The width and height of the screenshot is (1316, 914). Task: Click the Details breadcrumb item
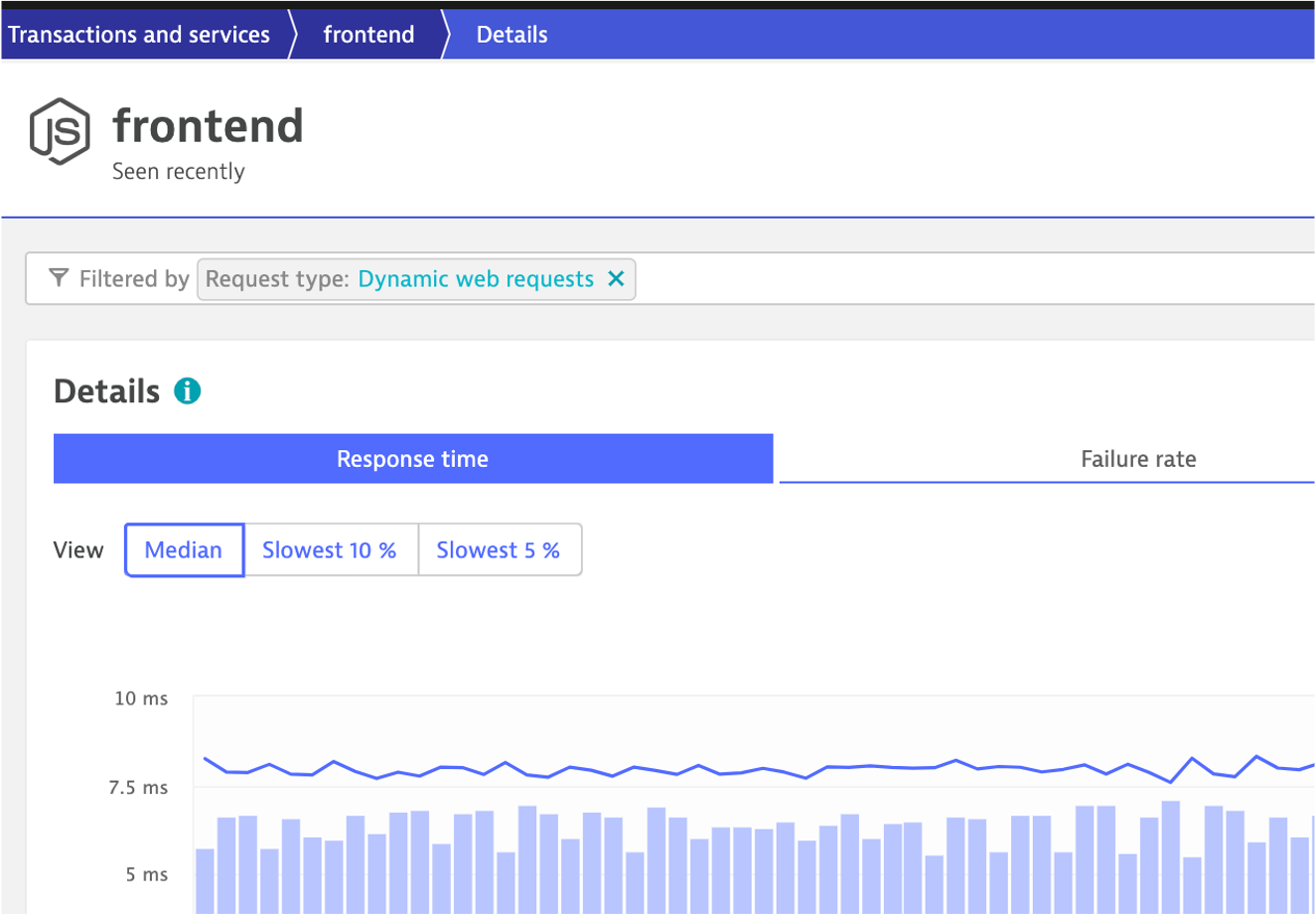pyautogui.click(x=512, y=35)
